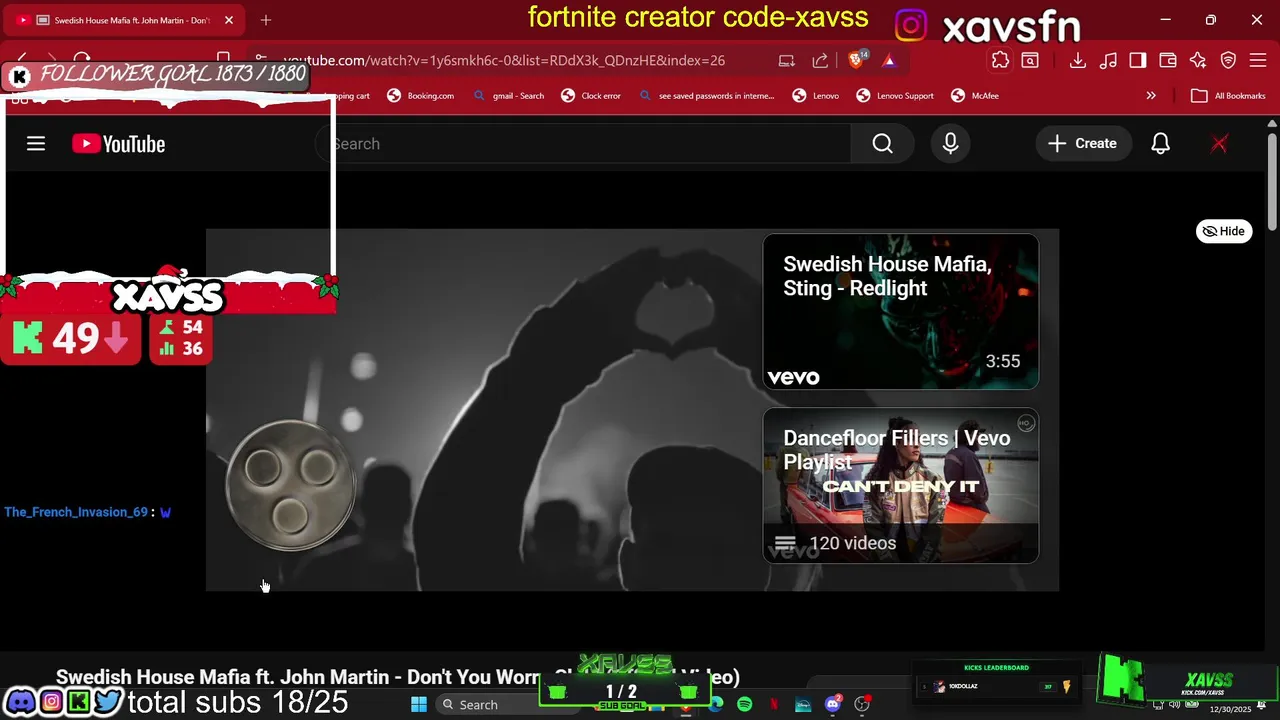Click the Instagram xavsfn overlay logo
The width and height of the screenshot is (1280, 720).
coord(910,25)
